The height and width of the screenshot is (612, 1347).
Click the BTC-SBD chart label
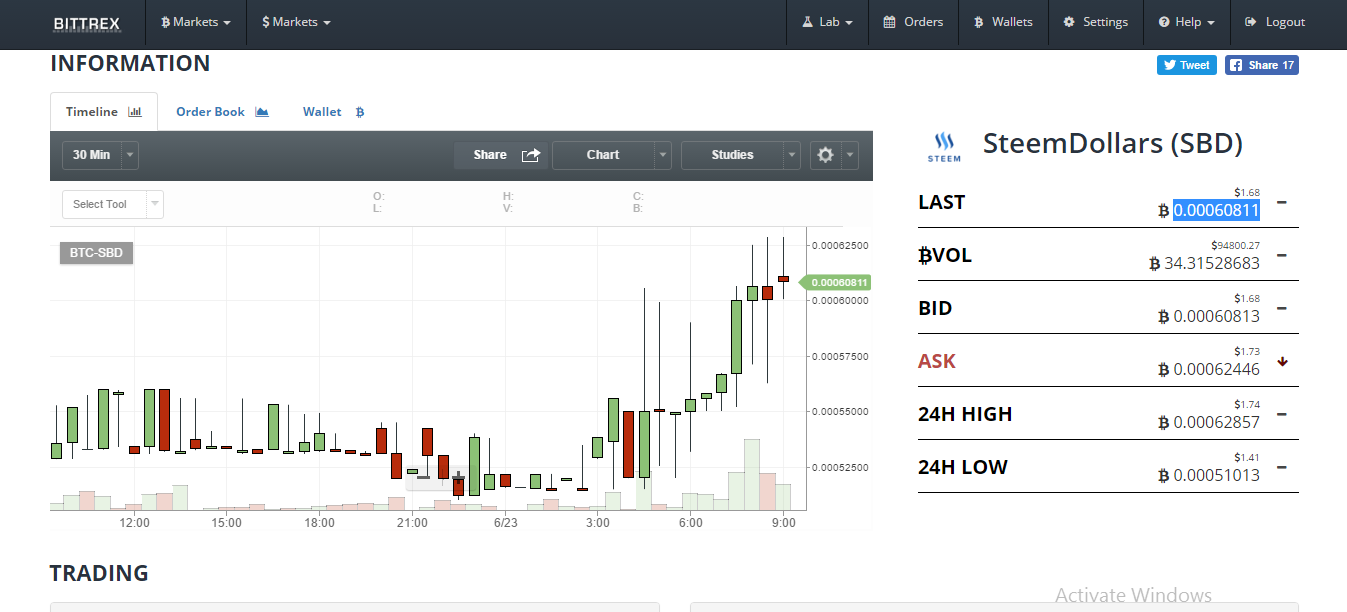click(96, 253)
